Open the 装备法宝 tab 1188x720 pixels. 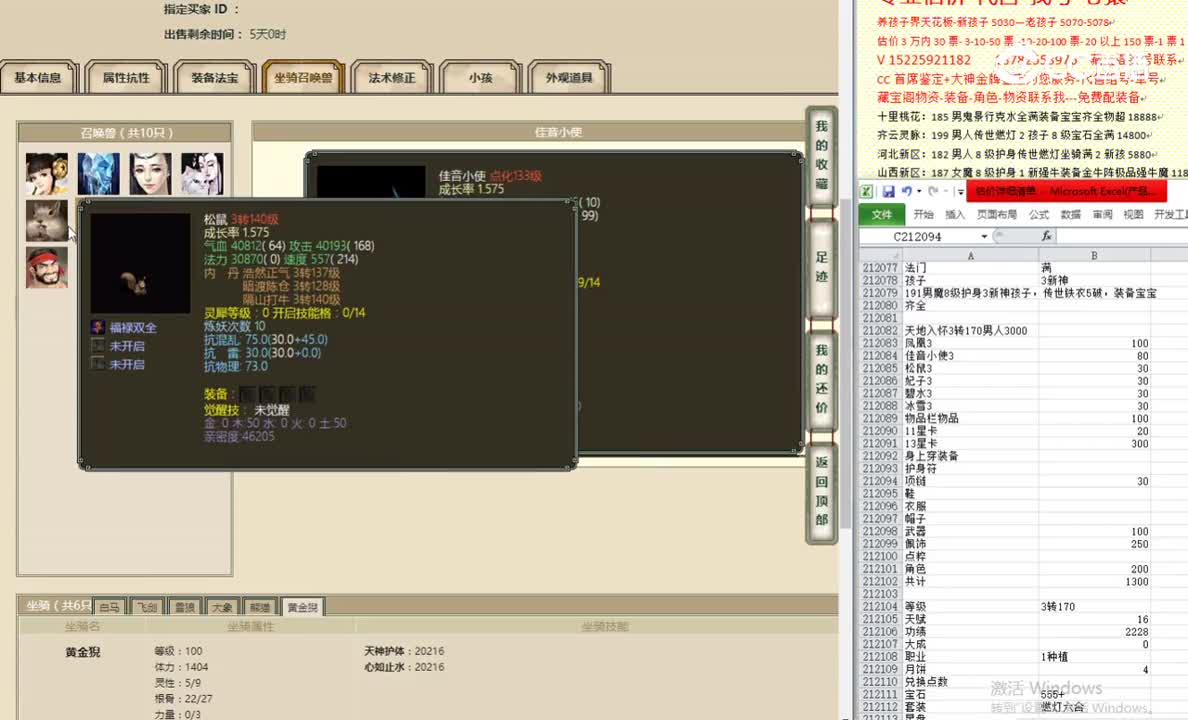[214, 77]
